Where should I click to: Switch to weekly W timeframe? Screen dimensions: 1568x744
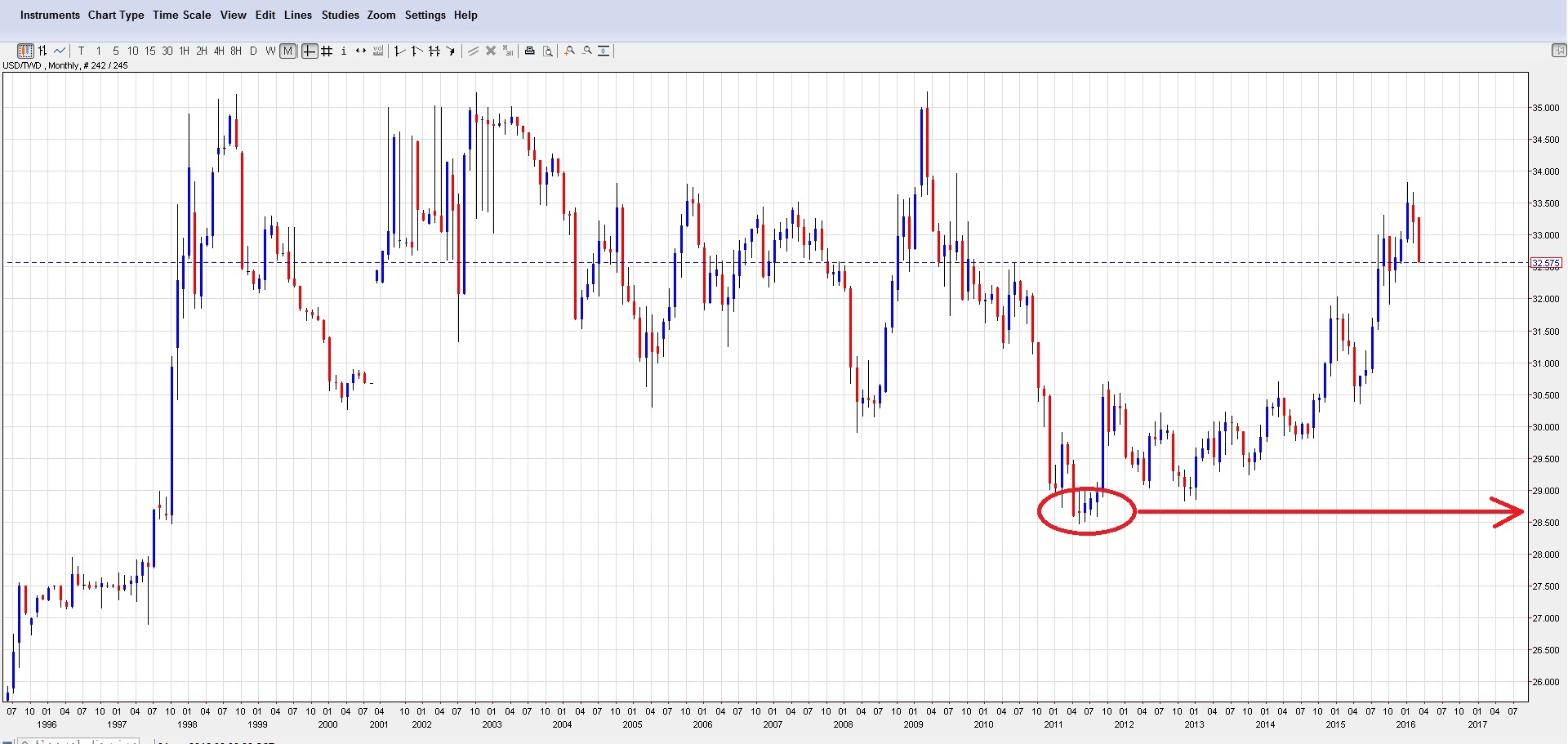tap(270, 51)
